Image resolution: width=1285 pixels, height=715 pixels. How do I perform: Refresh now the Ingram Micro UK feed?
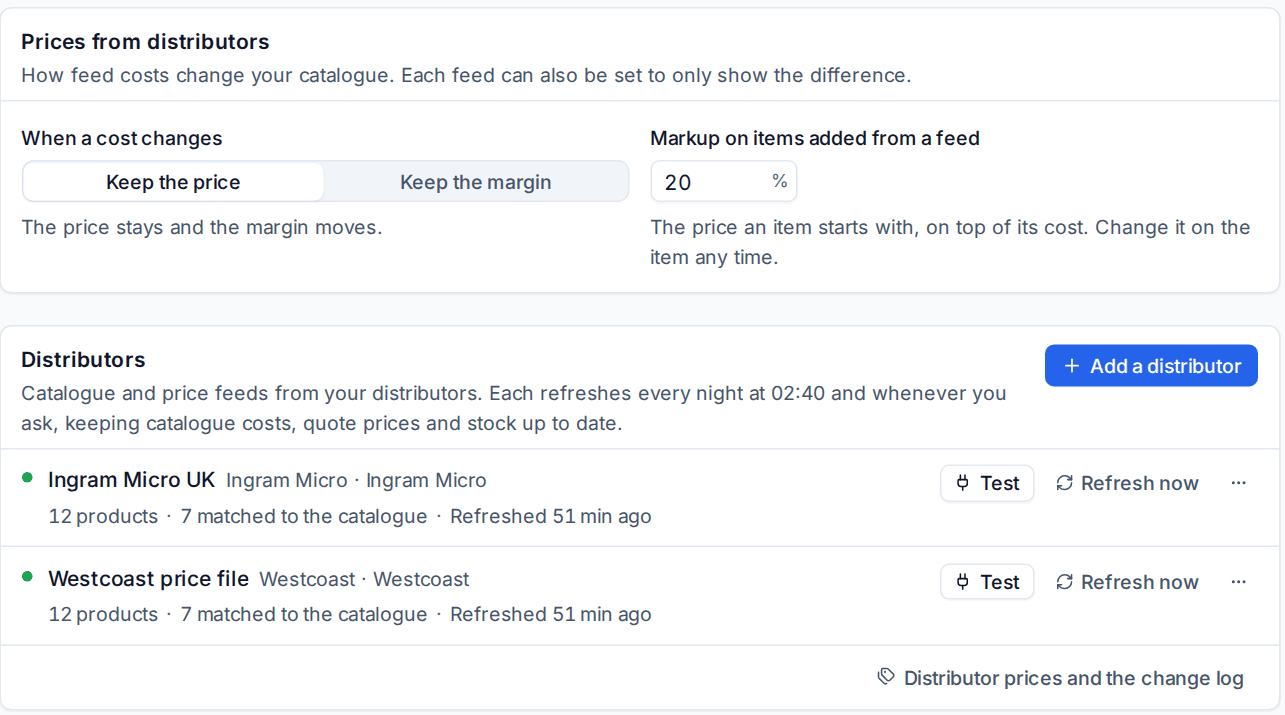[x=1127, y=483]
